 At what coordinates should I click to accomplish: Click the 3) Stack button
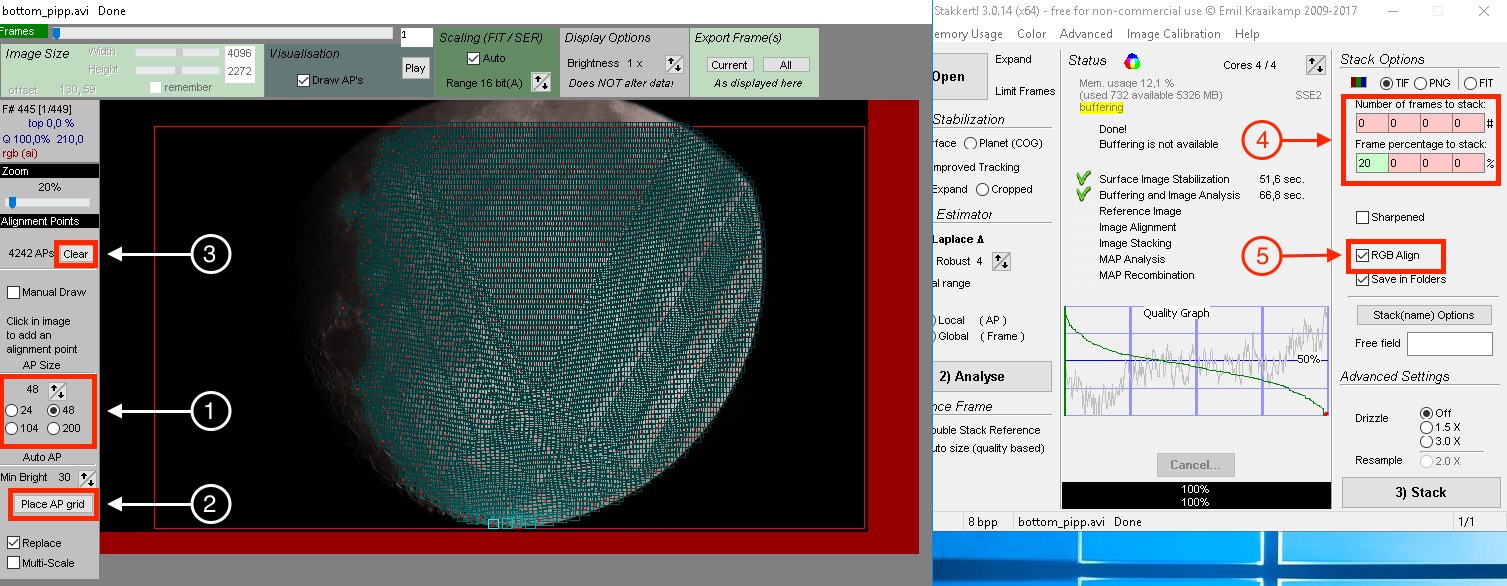coord(1420,493)
